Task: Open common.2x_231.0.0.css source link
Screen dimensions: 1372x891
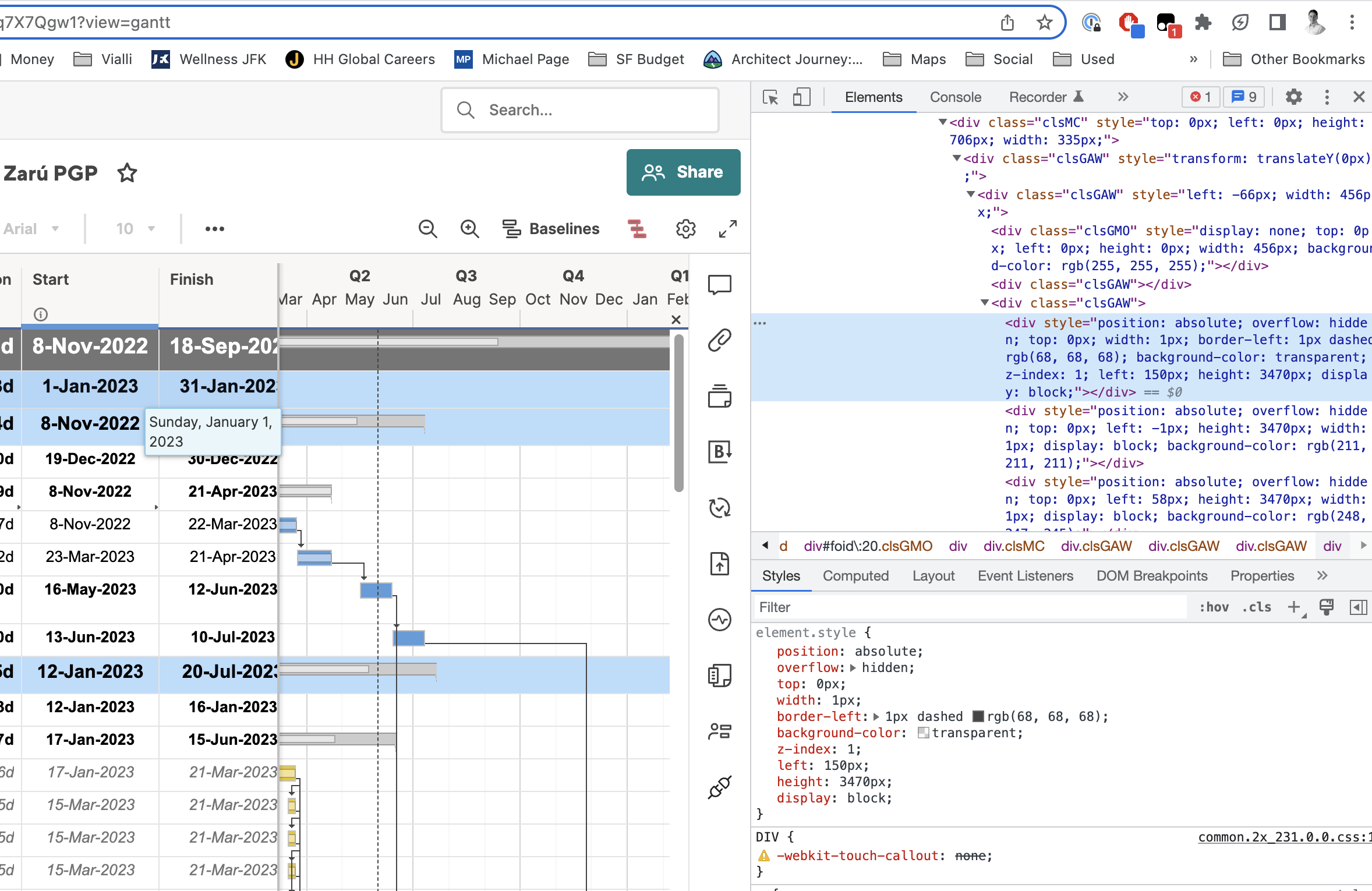Action: pos(1284,837)
